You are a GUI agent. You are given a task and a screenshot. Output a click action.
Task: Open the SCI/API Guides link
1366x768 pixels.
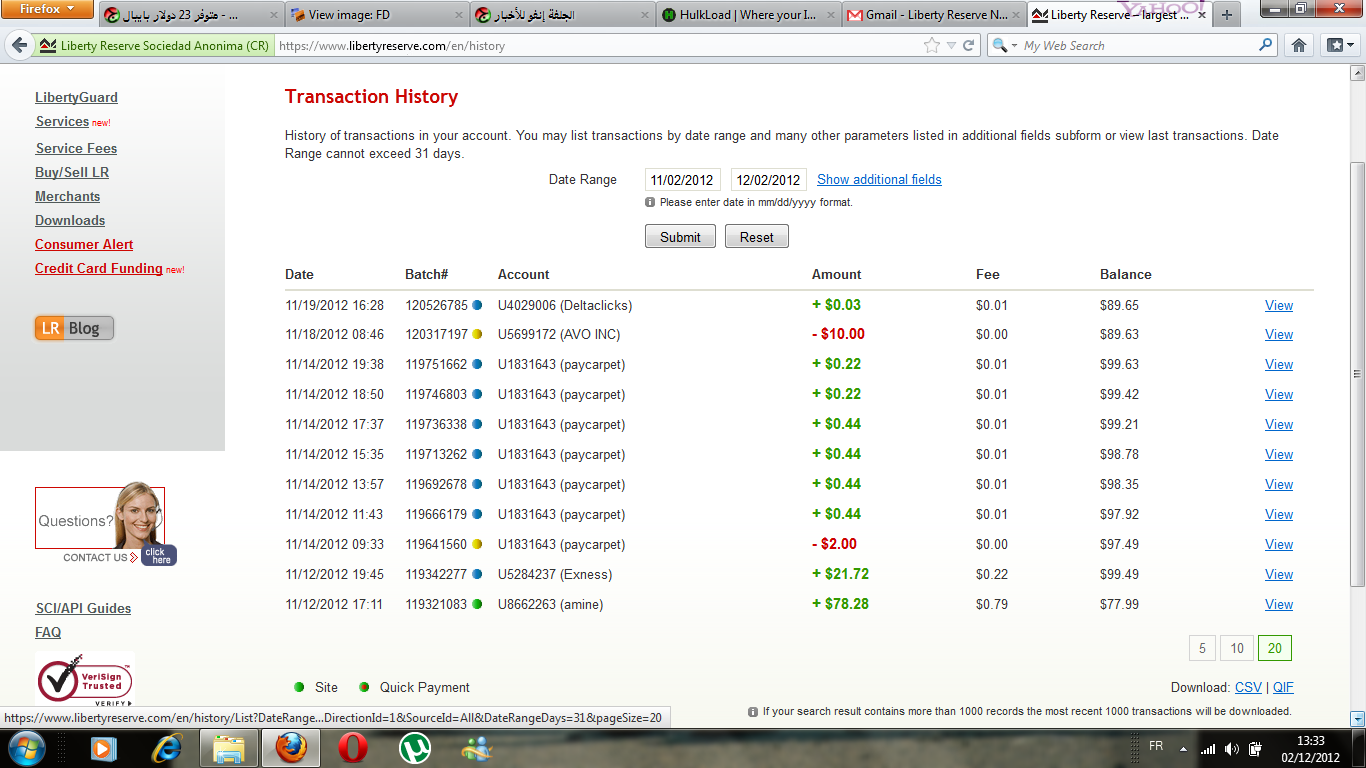click(83, 608)
